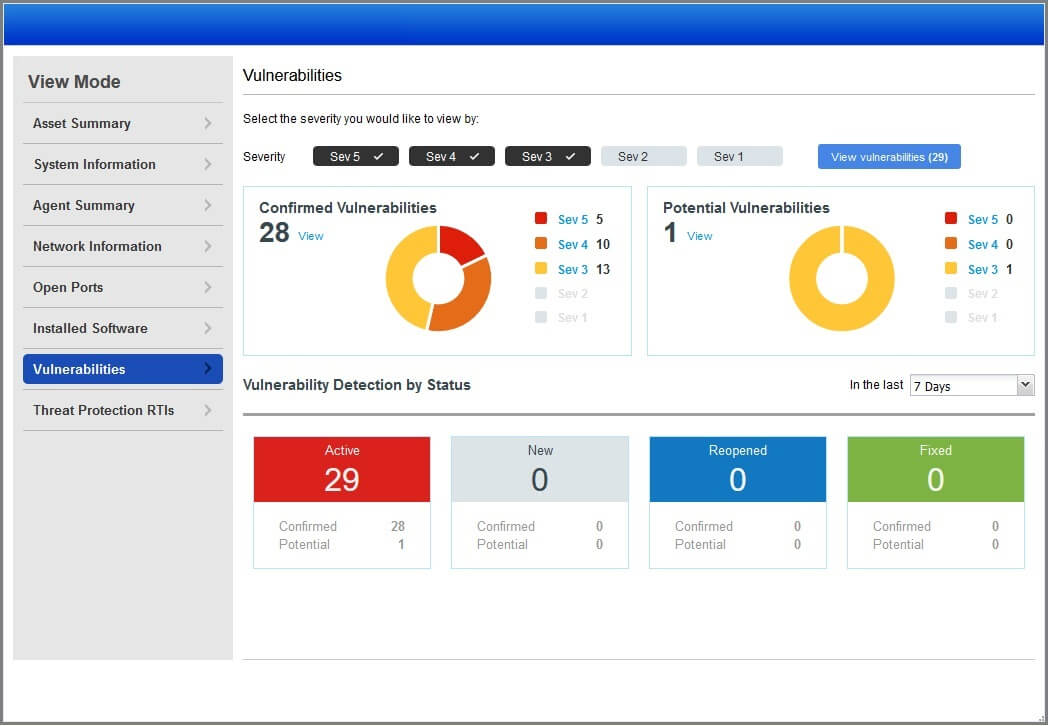Image resolution: width=1048 pixels, height=726 pixels.
Task: Toggle off the Sev 4 severity filter
Action: [452, 156]
